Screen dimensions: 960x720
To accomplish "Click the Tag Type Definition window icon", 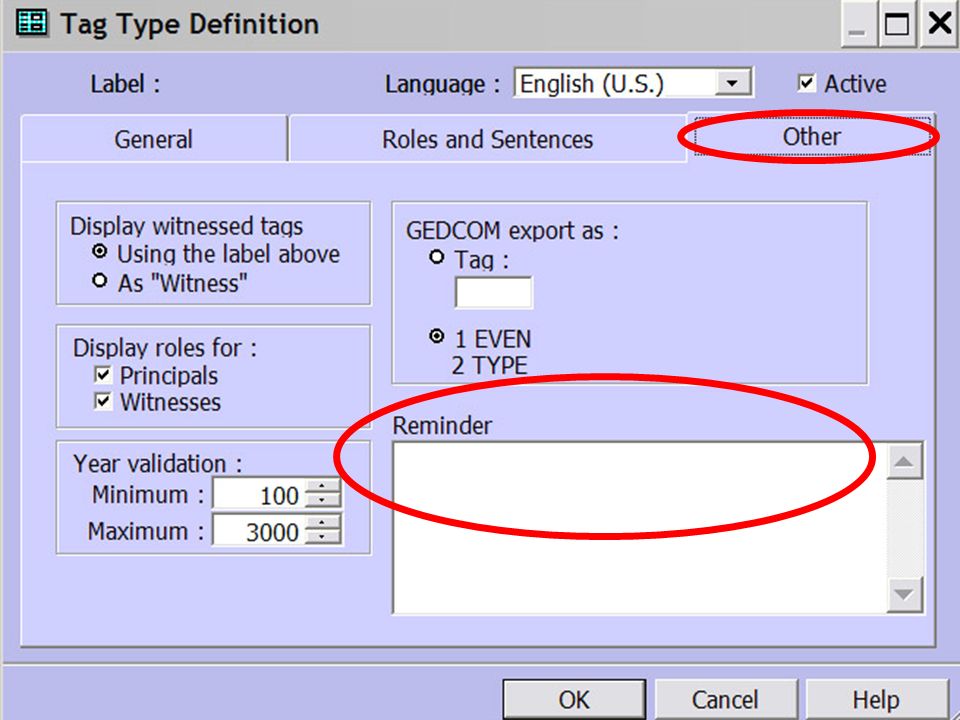I will pos(32,23).
